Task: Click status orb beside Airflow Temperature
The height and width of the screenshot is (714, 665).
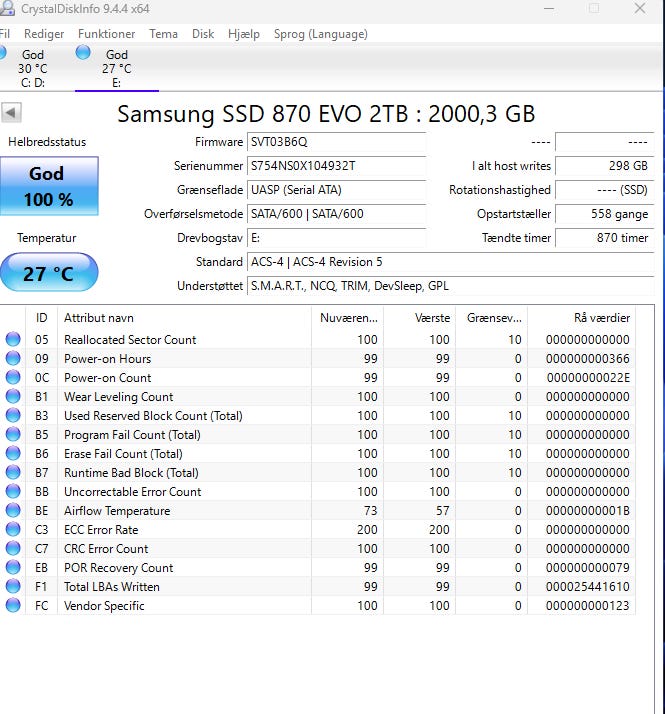Action: (x=13, y=511)
